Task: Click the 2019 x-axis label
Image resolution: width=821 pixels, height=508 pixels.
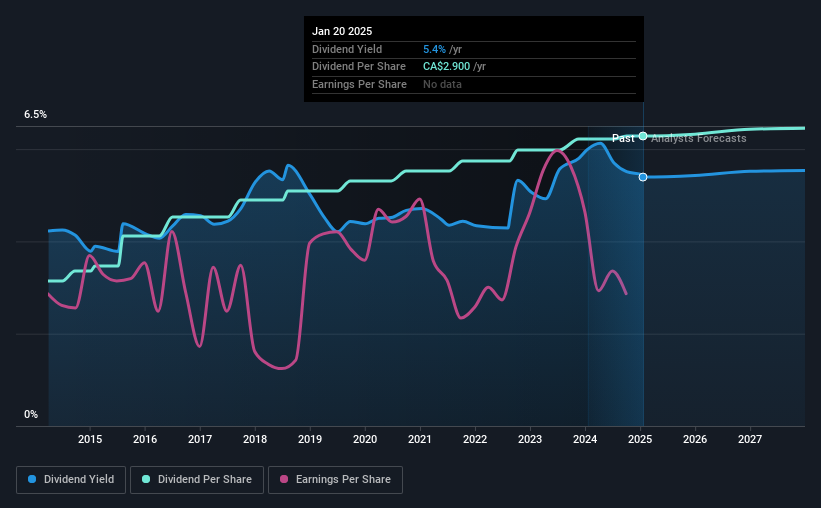Action: [x=310, y=439]
